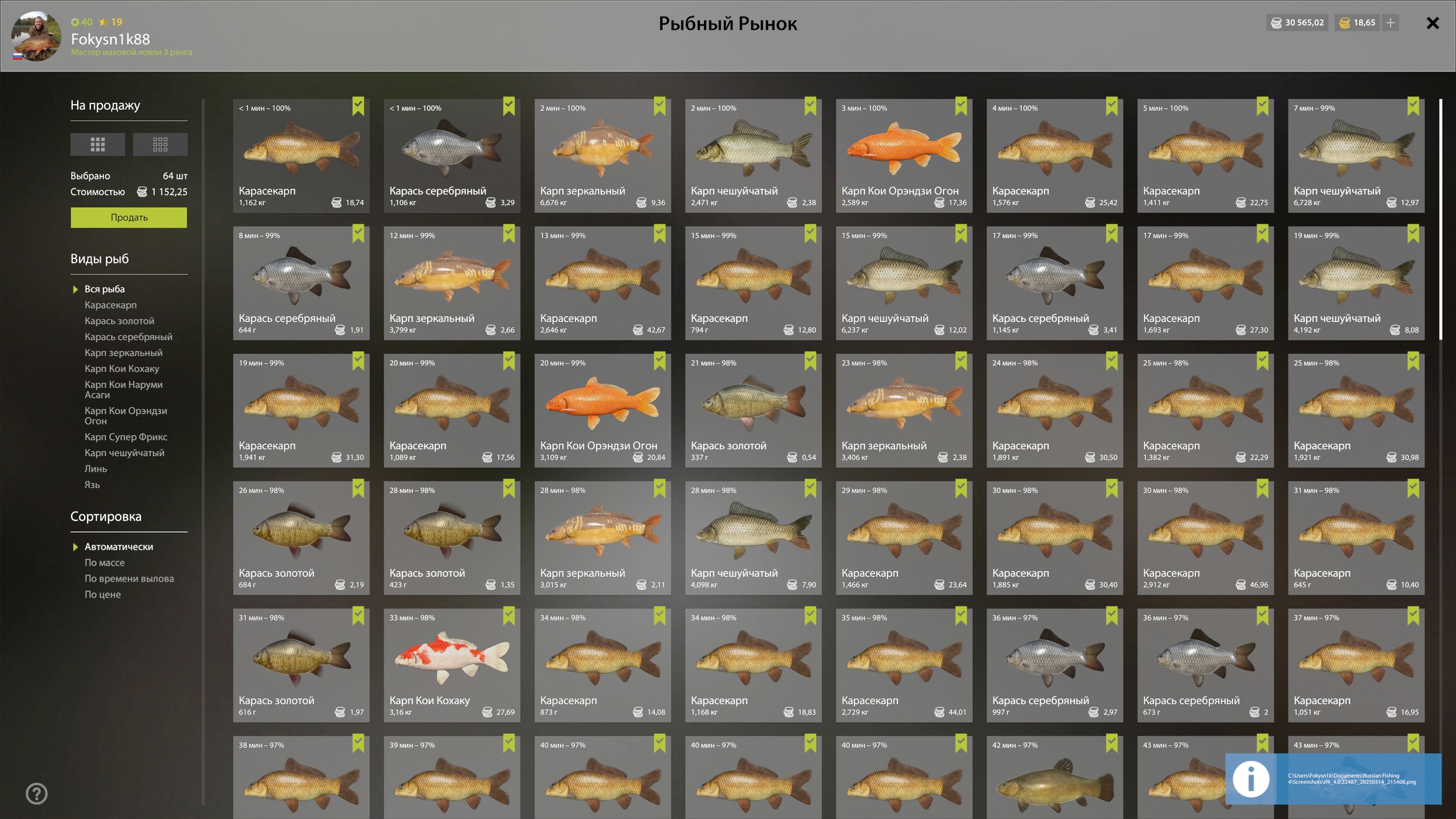This screenshot has width=1456, height=819.
Task: Sort fish По массе
Action: point(105,562)
